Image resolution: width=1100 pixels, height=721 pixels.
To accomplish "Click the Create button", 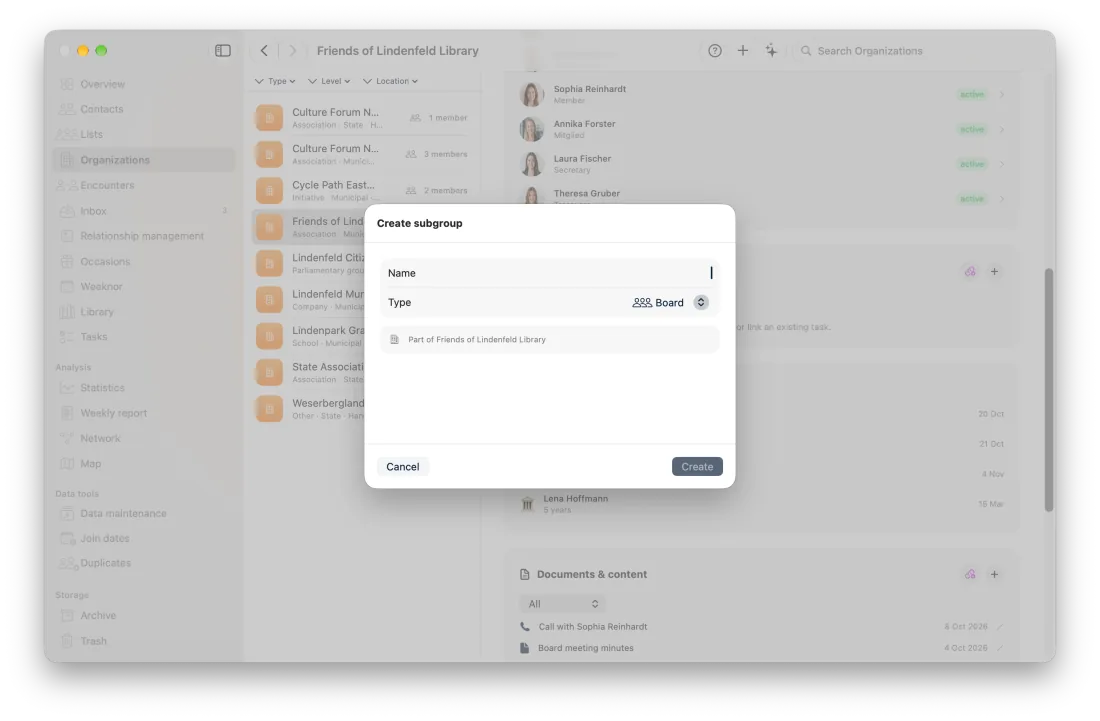I will coord(697,466).
